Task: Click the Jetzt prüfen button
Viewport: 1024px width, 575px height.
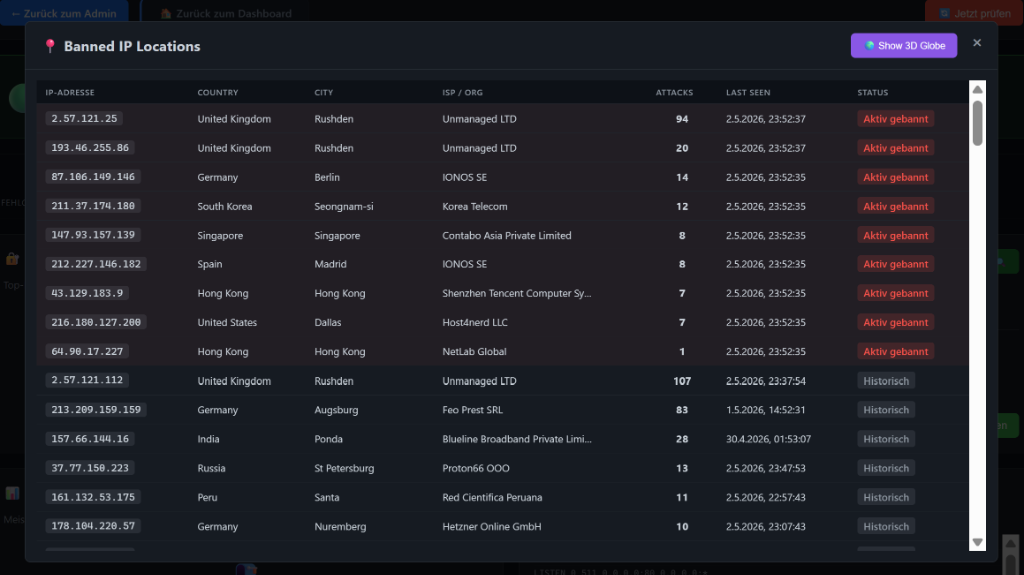Action: [x=974, y=13]
